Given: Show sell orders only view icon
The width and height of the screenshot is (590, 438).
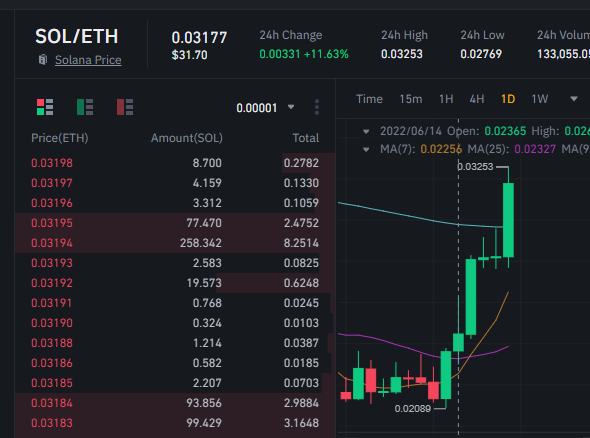Looking at the screenshot, I should 125,107.
